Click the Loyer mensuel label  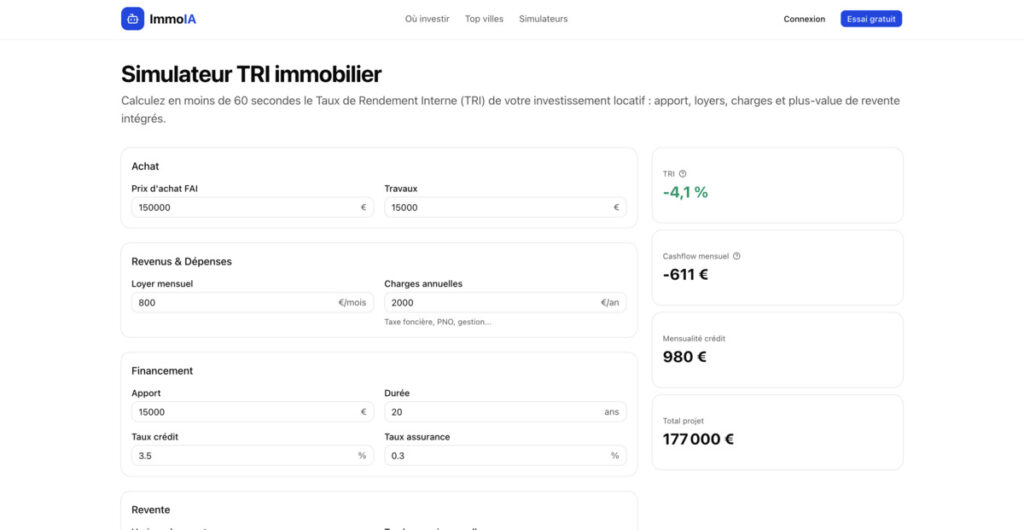162,284
